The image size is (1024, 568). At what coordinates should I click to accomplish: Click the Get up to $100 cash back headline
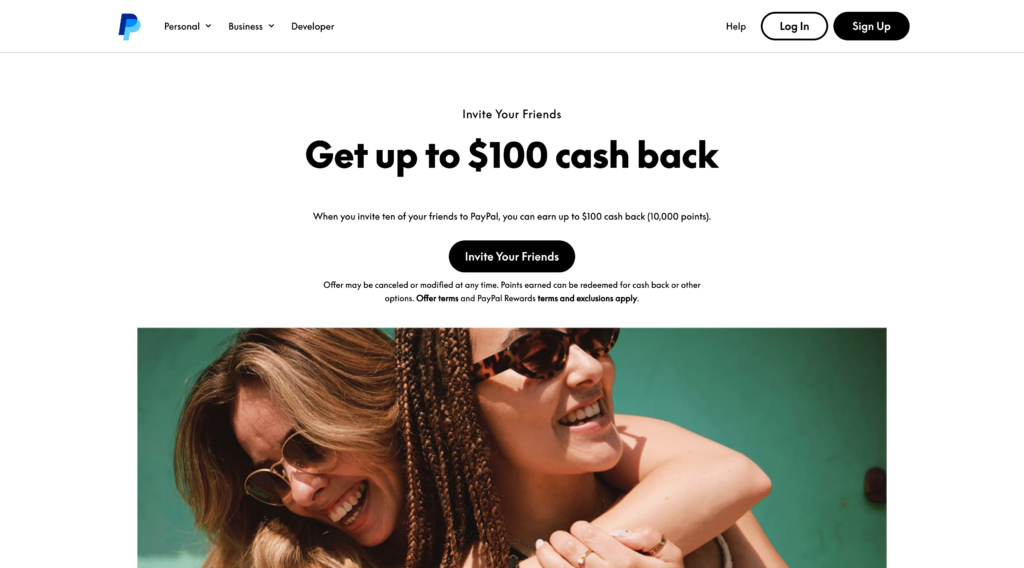[x=511, y=155]
